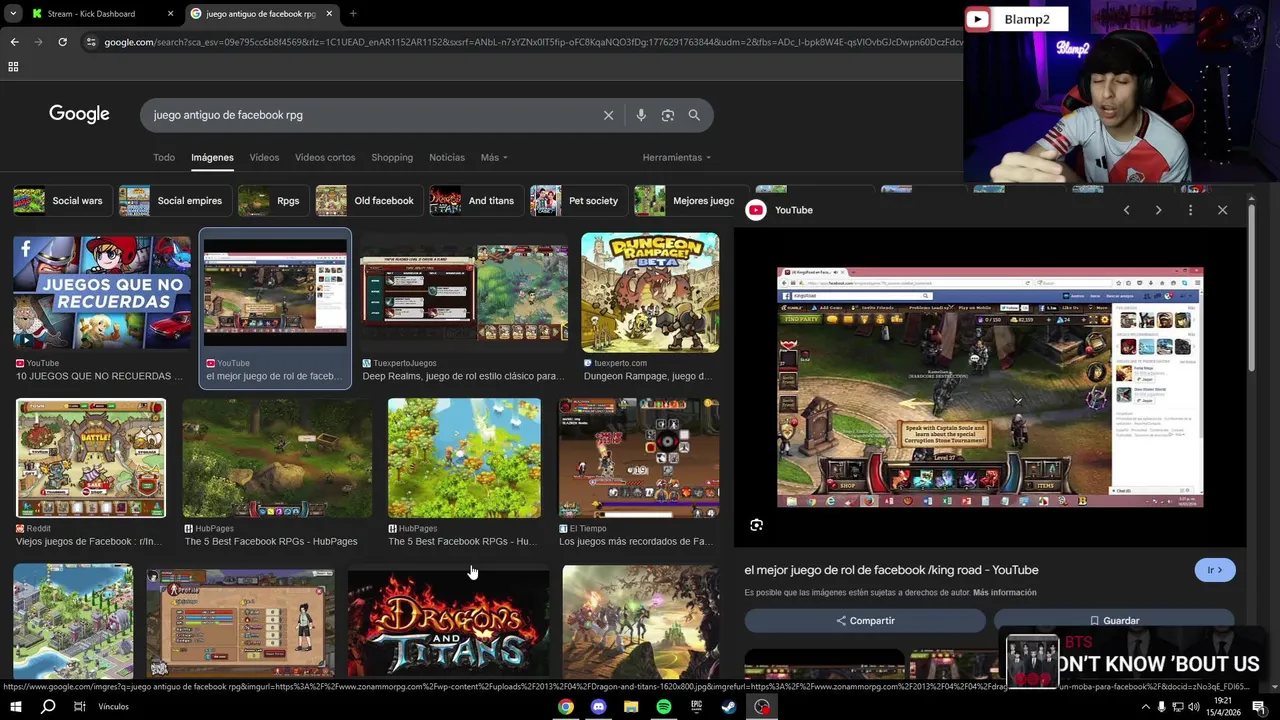Viewport: 1280px width, 720px height.
Task: Expand the tab search dropdown arrow
Action: pos(13,14)
